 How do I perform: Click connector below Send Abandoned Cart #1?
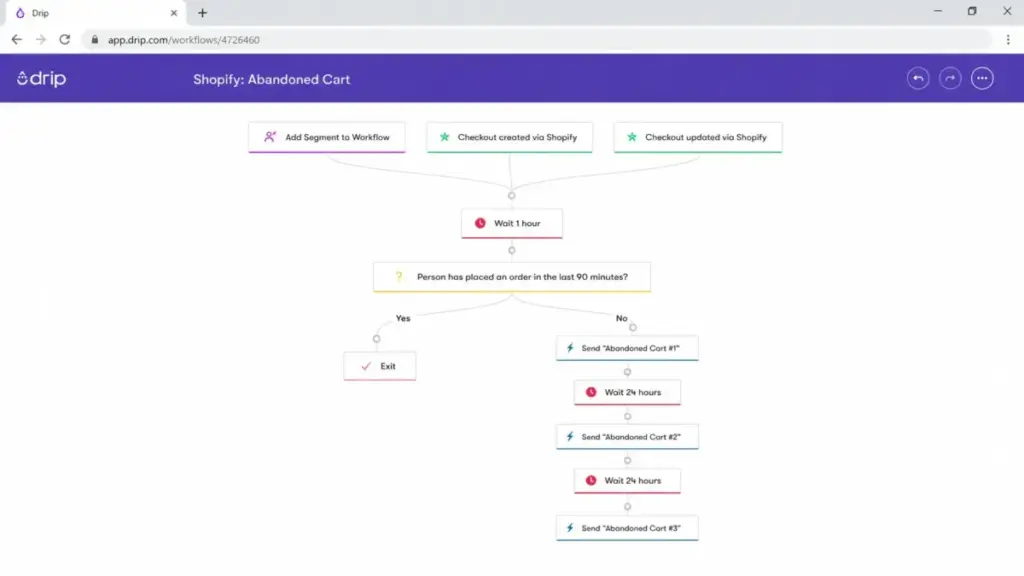pyautogui.click(x=628, y=372)
